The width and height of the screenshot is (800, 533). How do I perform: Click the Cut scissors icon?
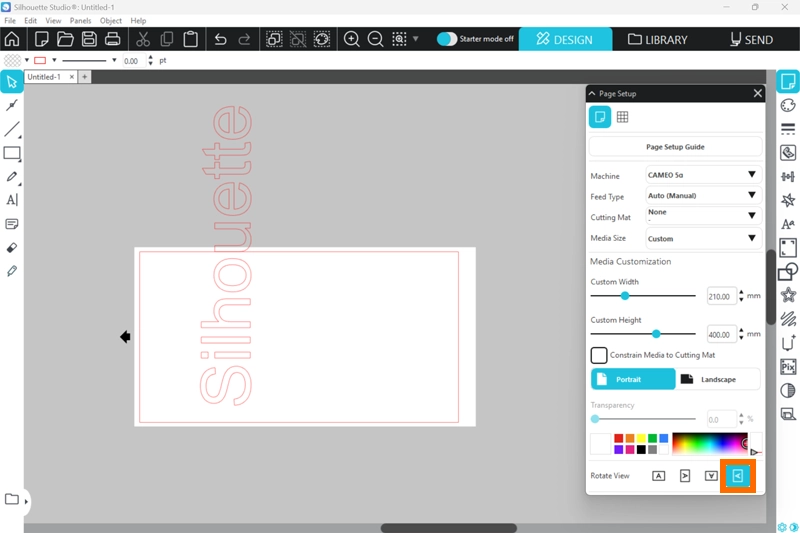143,39
